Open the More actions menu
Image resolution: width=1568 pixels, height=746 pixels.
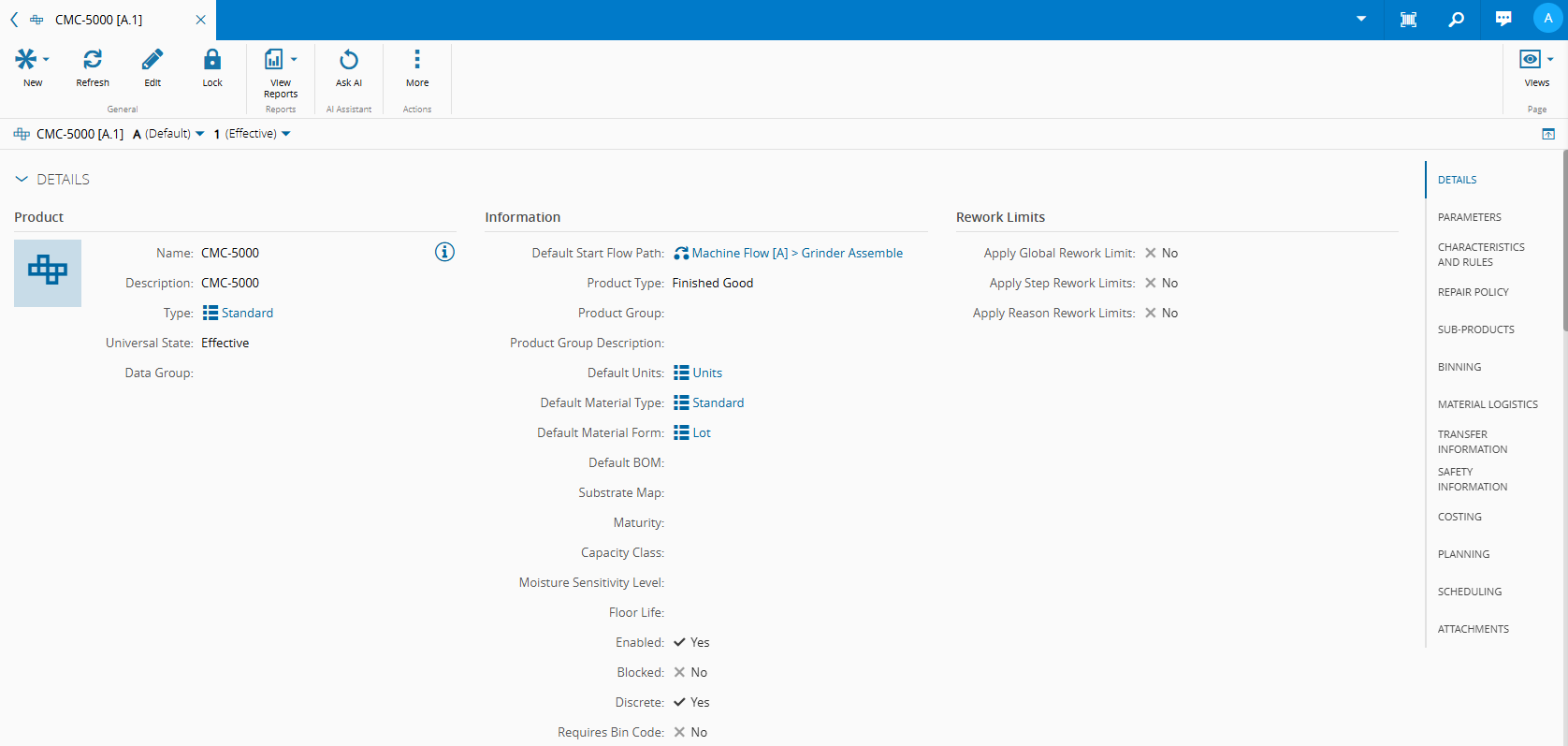click(417, 60)
